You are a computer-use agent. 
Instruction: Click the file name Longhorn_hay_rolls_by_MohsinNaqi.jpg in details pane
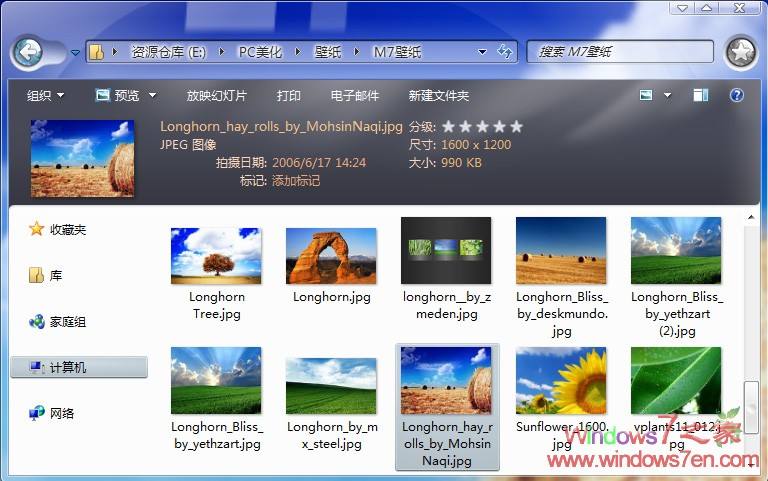click(x=281, y=127)
